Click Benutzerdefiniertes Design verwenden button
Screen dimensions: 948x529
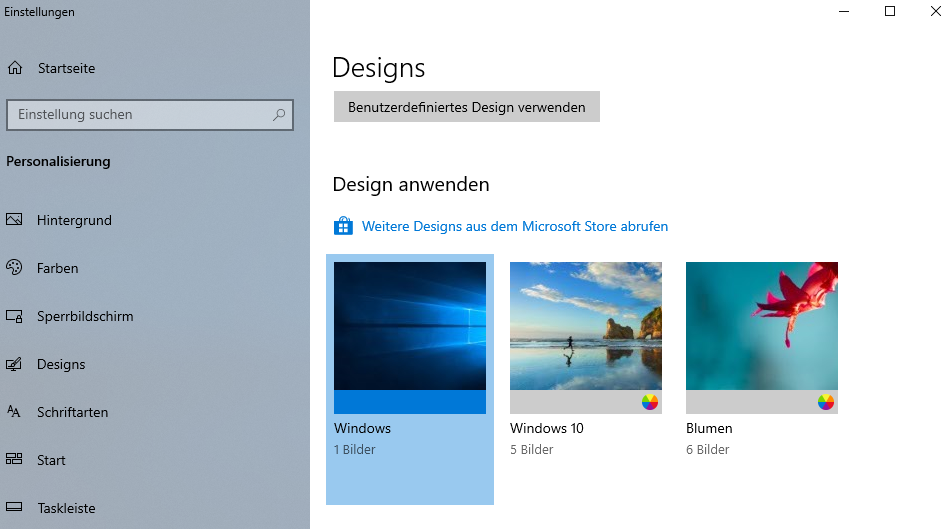coord(467,107)
